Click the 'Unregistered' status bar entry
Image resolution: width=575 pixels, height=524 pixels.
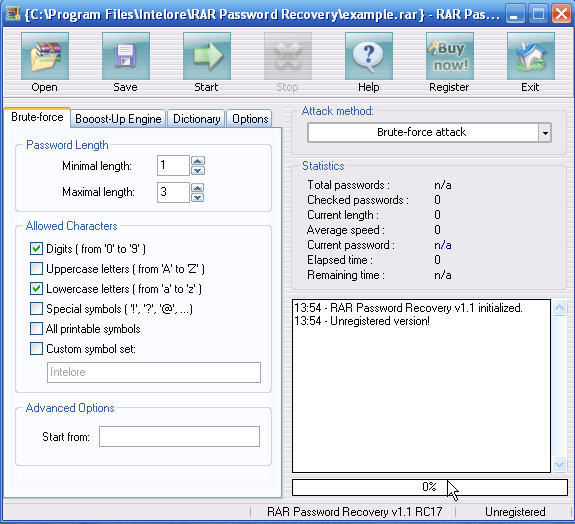[x=515, y=512]
